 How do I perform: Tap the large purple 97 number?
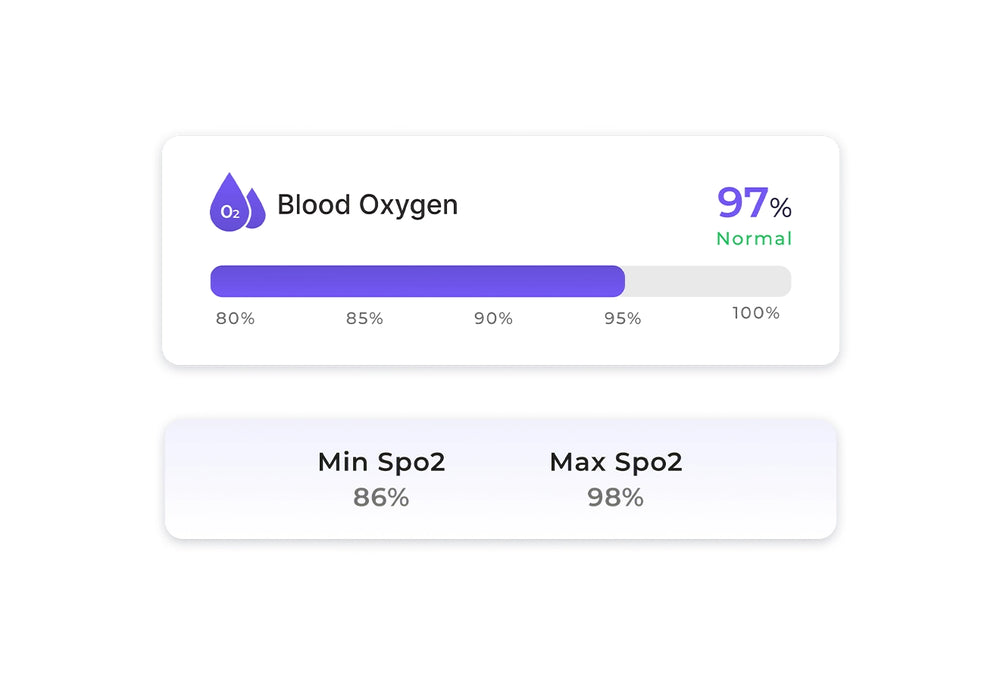742,203
